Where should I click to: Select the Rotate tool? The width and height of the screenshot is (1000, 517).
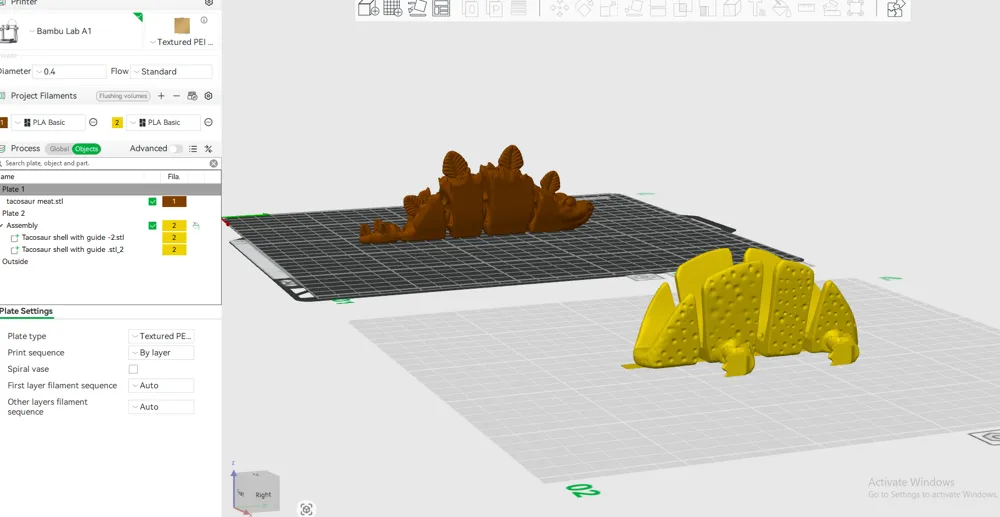click(x=584, y=8)
